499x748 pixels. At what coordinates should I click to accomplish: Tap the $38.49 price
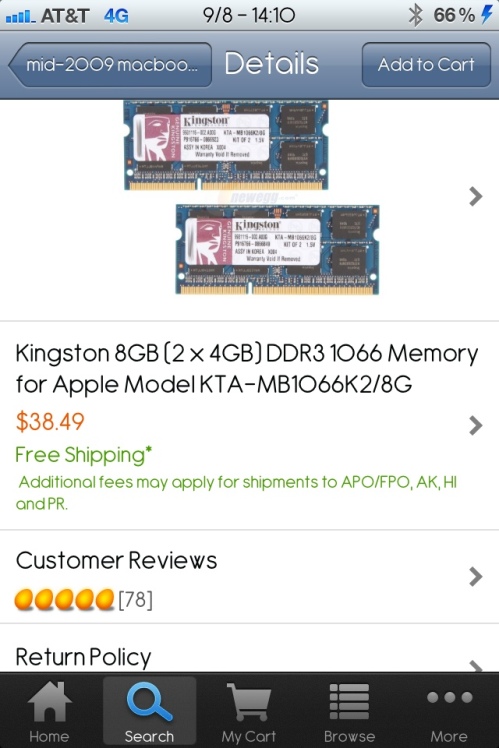pos(50,422)
